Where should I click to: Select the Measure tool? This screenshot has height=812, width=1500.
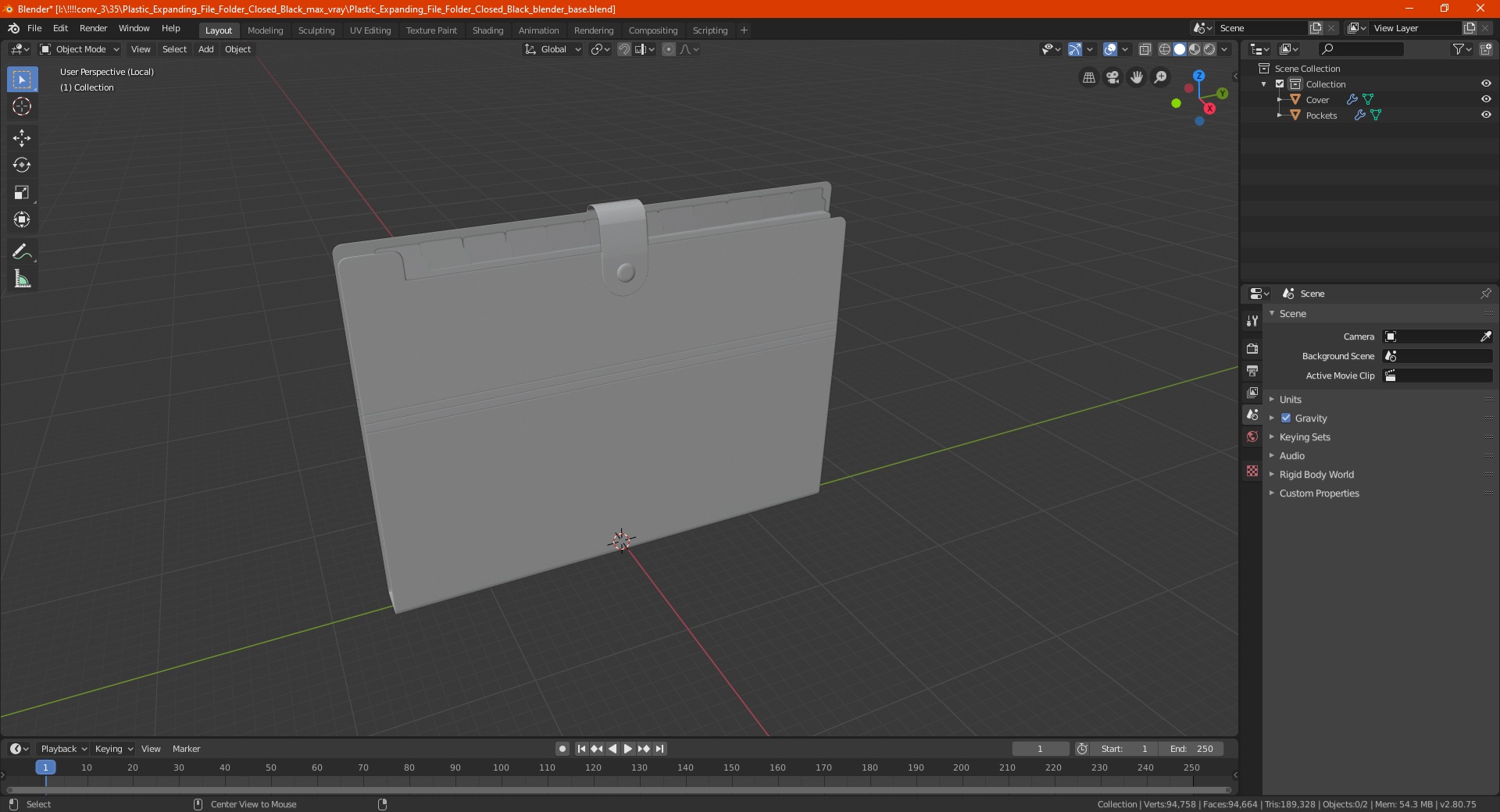pyautogui.click(x=22, y=279)
